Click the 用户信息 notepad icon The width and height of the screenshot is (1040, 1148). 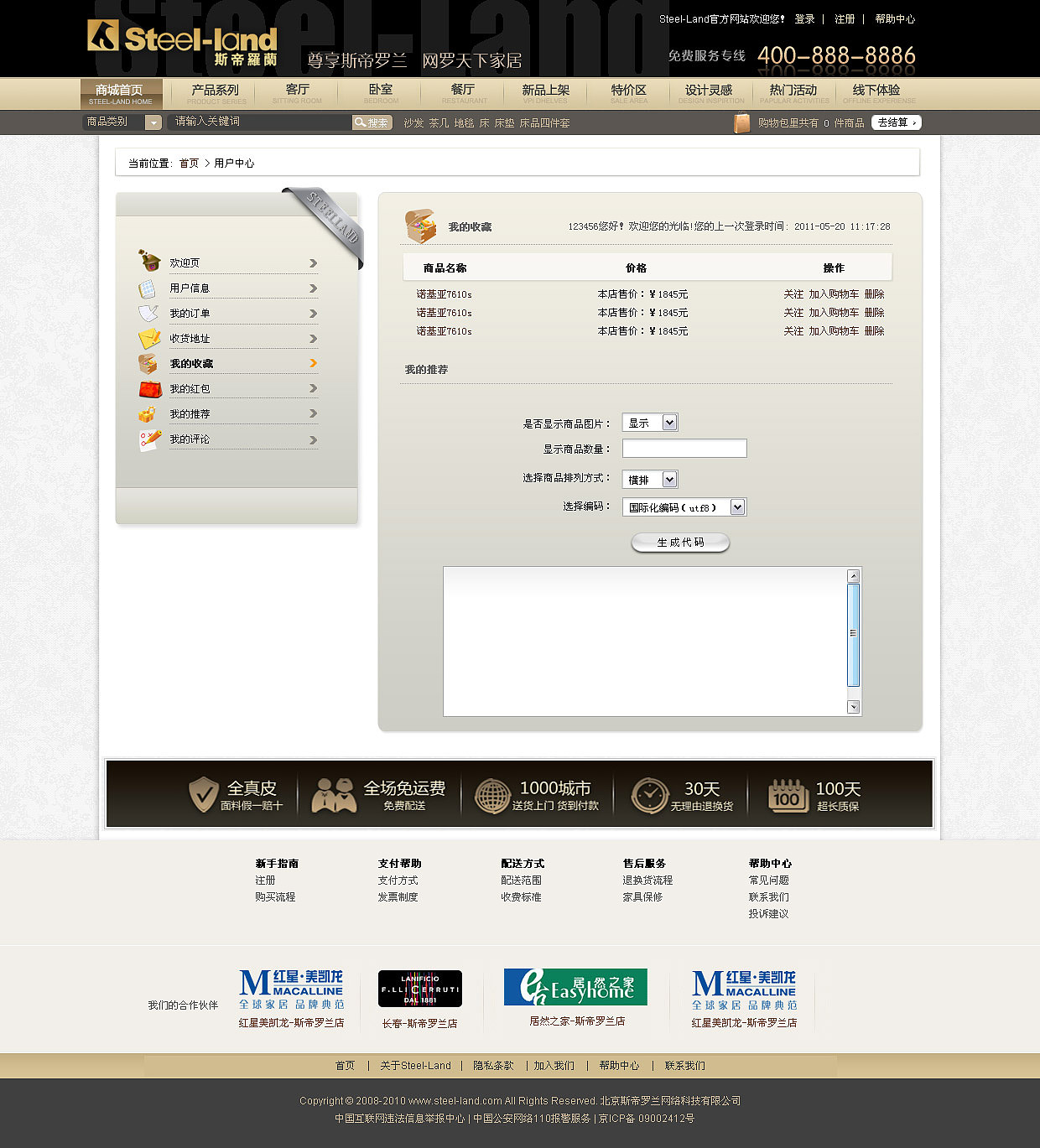coord(148,288)
